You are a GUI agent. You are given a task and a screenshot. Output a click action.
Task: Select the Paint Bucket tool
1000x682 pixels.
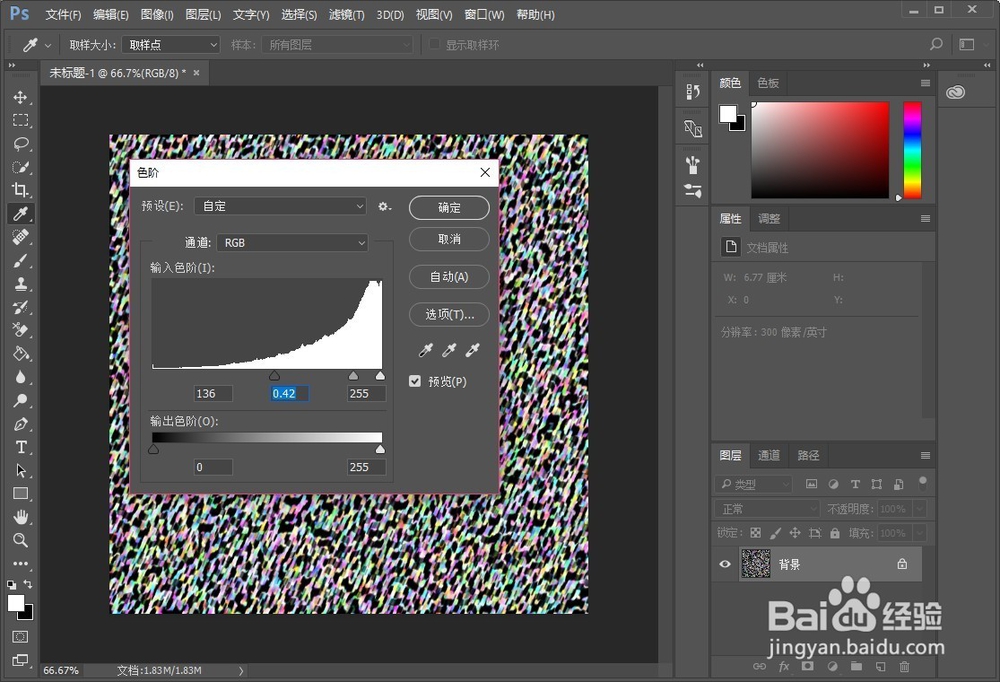pyautogui.click(x=20, y=353)
